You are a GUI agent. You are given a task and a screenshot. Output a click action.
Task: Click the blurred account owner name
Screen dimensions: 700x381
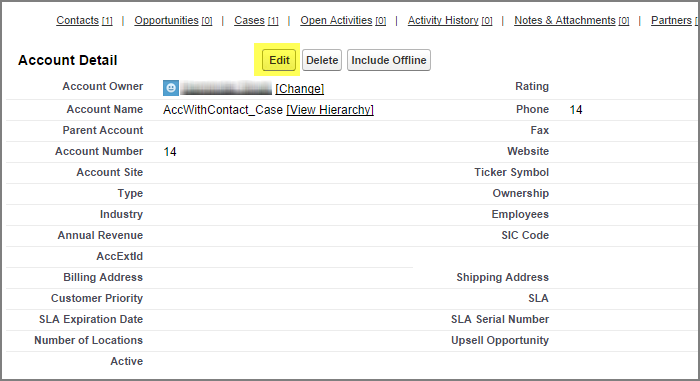pos(226,88)
